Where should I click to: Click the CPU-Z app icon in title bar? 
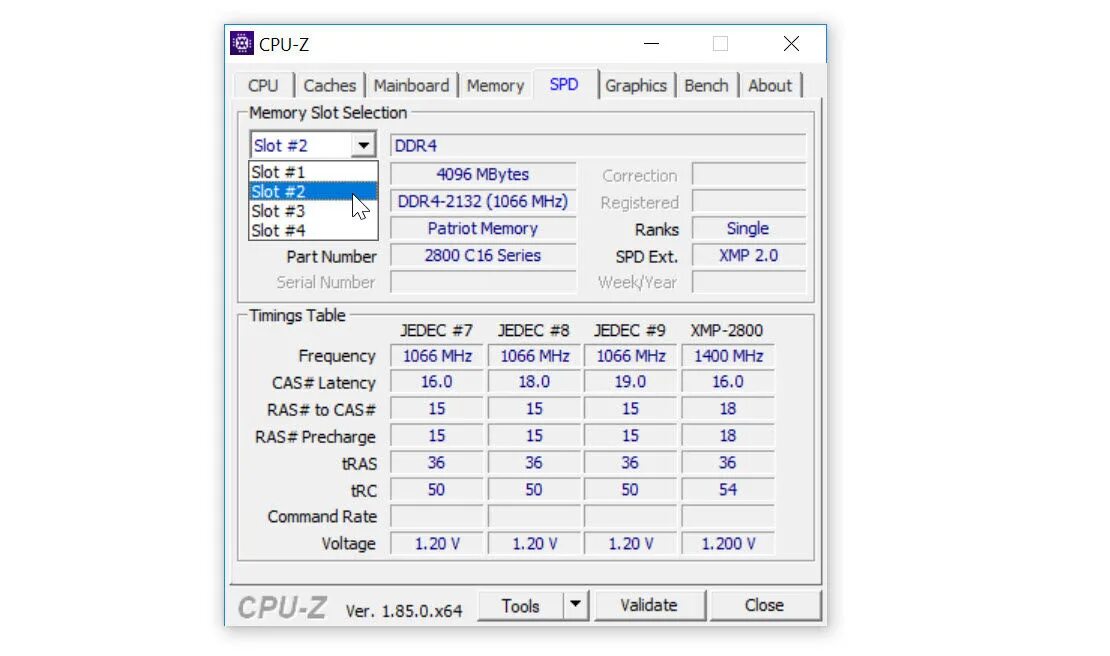[x=241, y=43]
